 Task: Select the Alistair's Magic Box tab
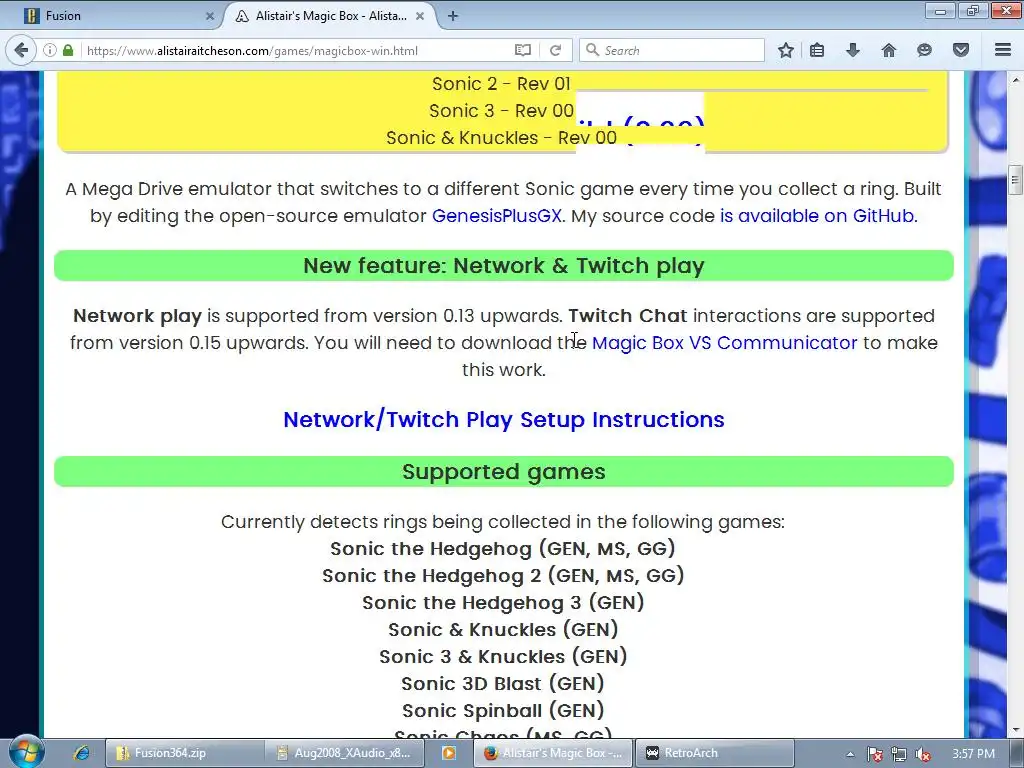[x=330, y=16]
